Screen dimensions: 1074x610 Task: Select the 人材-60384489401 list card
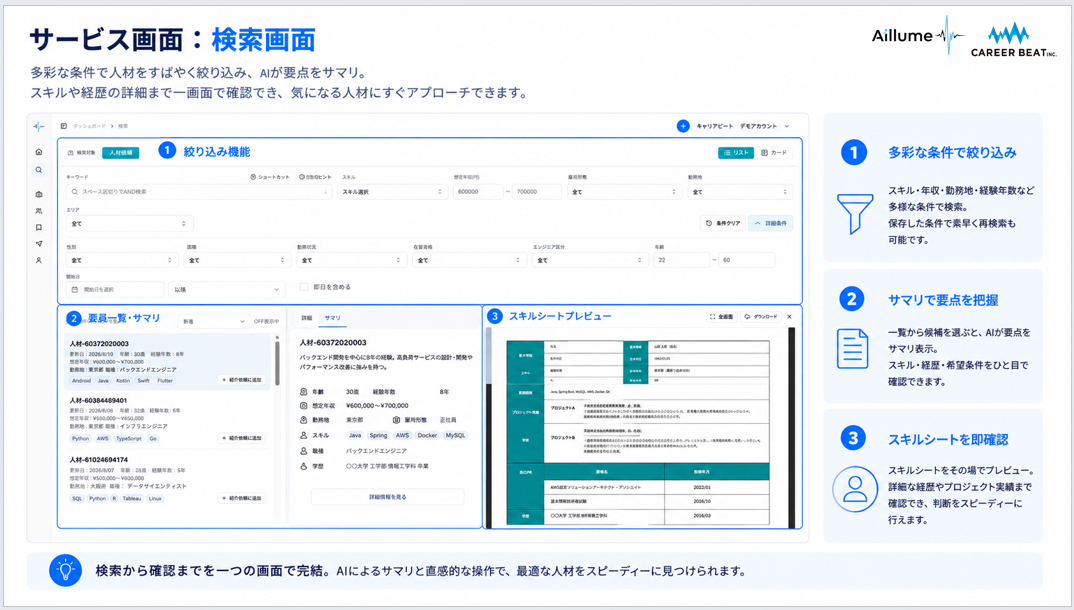pyautogui.click(x=168, y=420)
